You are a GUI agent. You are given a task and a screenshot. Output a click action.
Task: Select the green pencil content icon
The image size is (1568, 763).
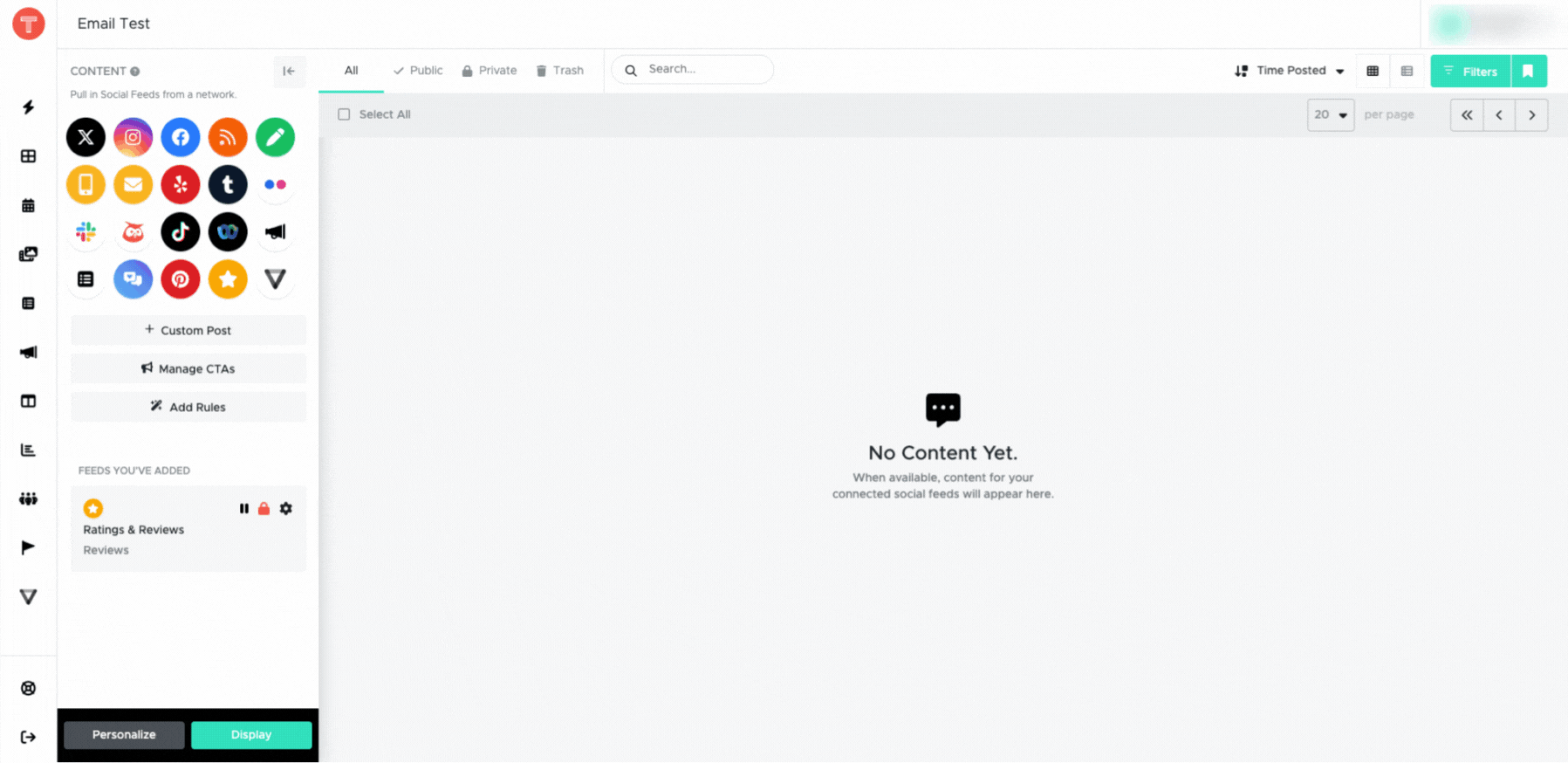tap(275, 137)
